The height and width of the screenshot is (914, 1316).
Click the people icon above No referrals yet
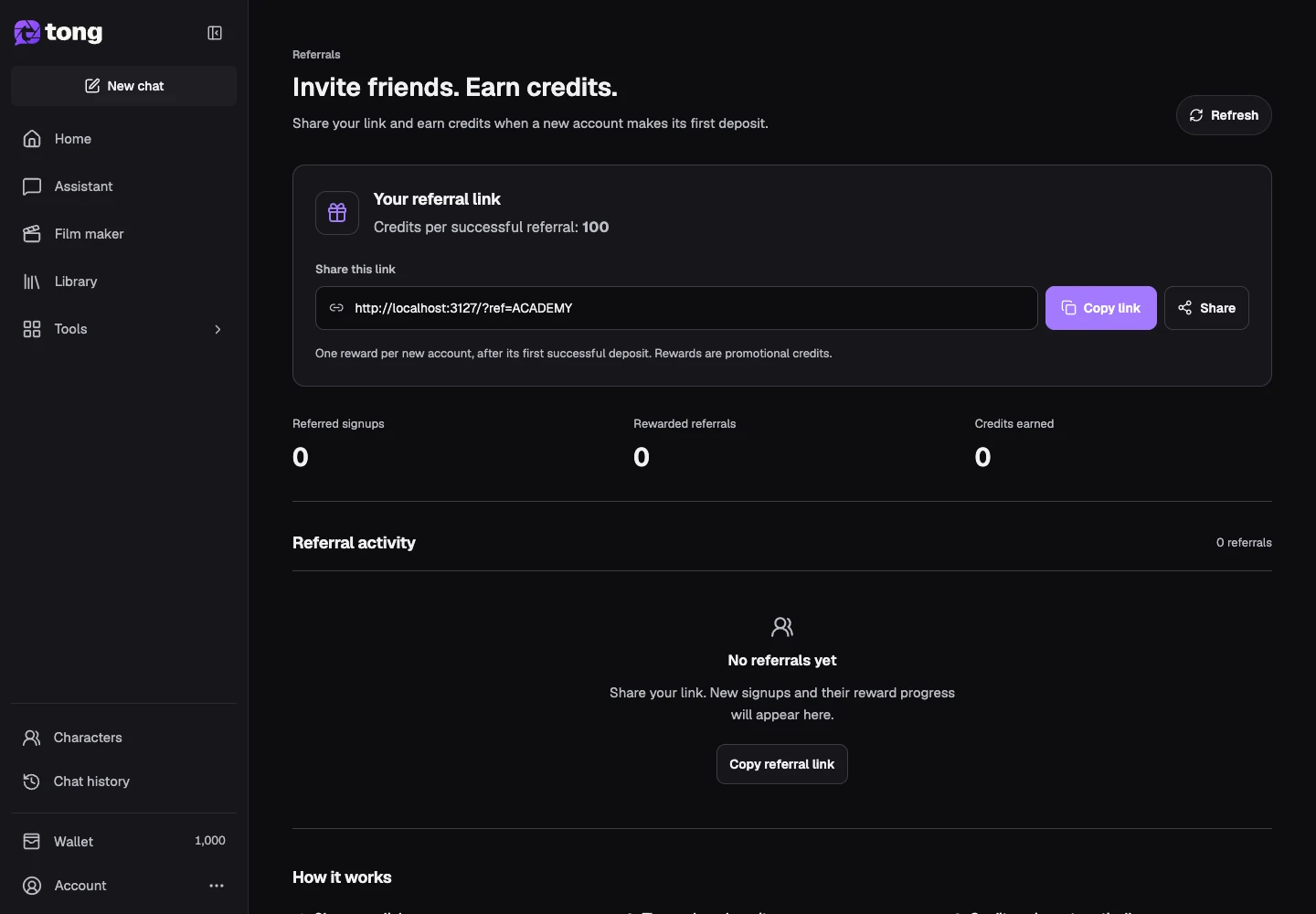pos(782,627)
